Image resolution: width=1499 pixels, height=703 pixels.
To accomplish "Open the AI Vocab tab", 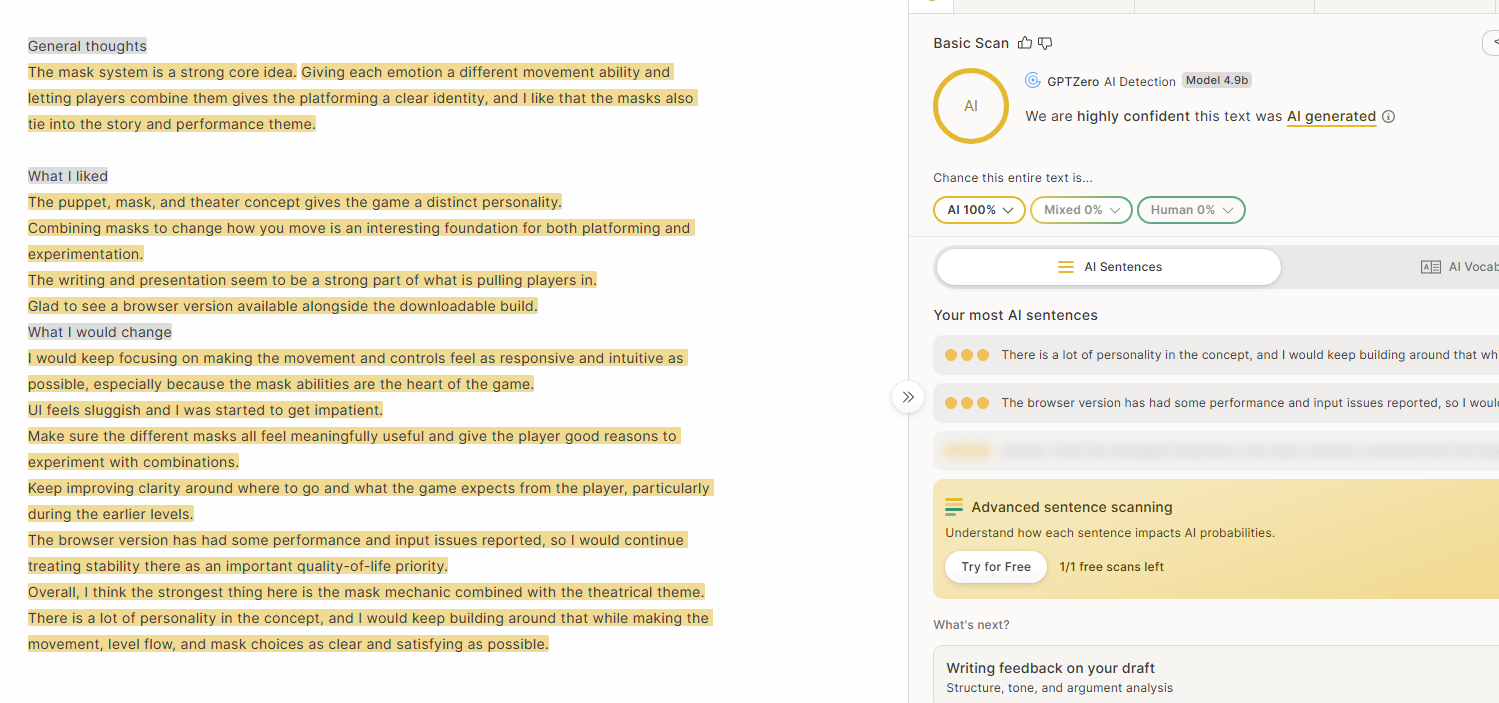I will point(1460,267).
